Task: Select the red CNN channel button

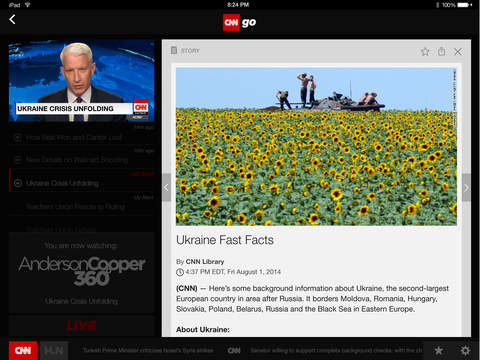Action: click(23, 350)
